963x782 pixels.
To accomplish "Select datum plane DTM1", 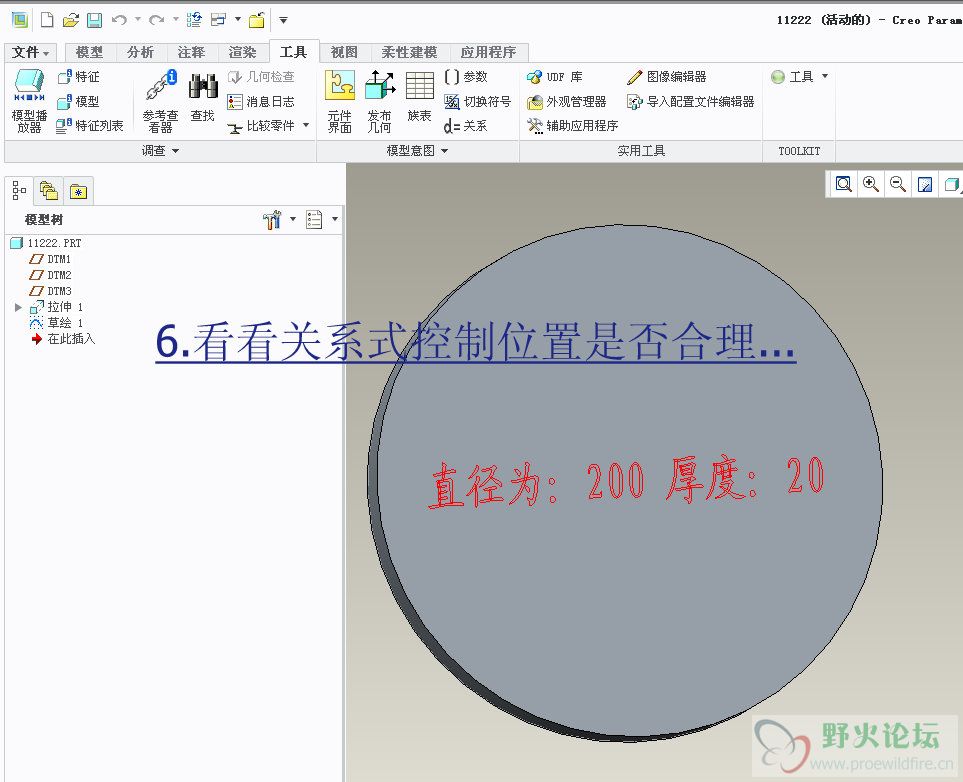I will click(50, 259).
